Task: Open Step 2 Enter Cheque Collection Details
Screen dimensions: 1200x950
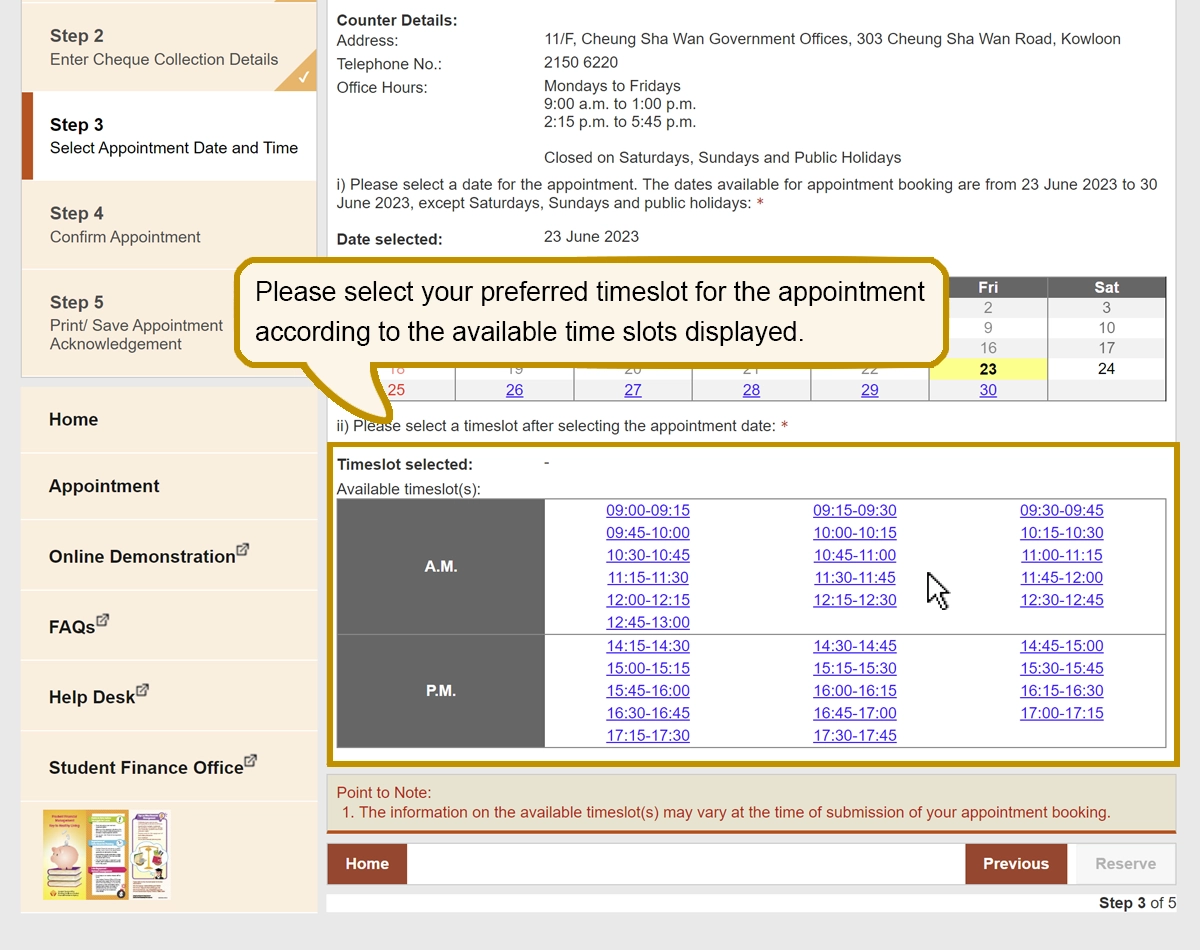Action: point(169,47)
